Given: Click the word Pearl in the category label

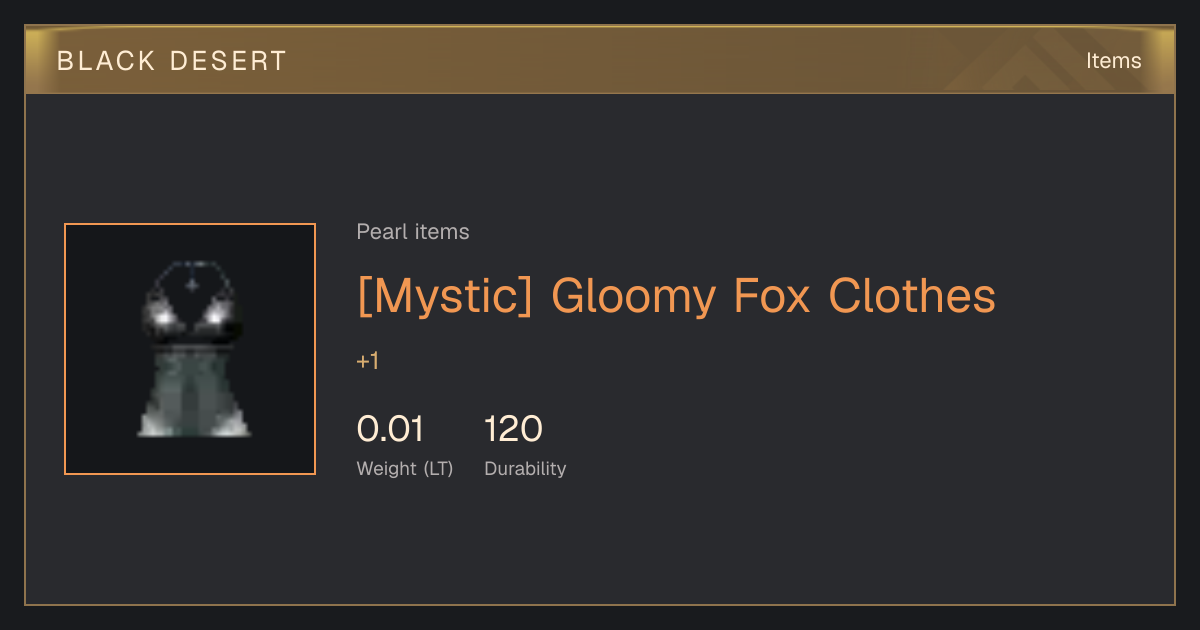Looking at the screenshot, I should 381,232.
